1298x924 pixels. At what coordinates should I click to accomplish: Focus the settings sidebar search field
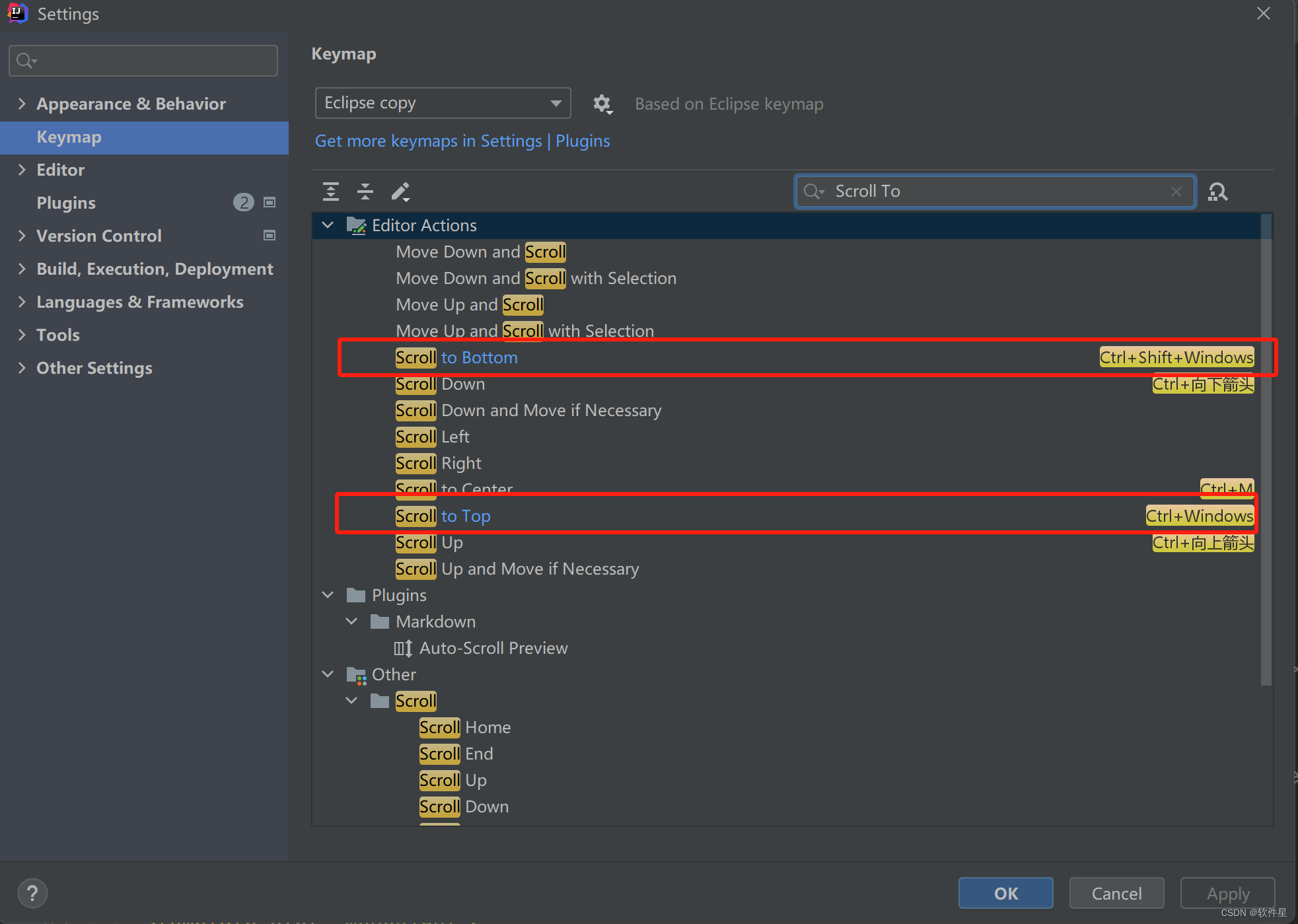coord(152,61)
